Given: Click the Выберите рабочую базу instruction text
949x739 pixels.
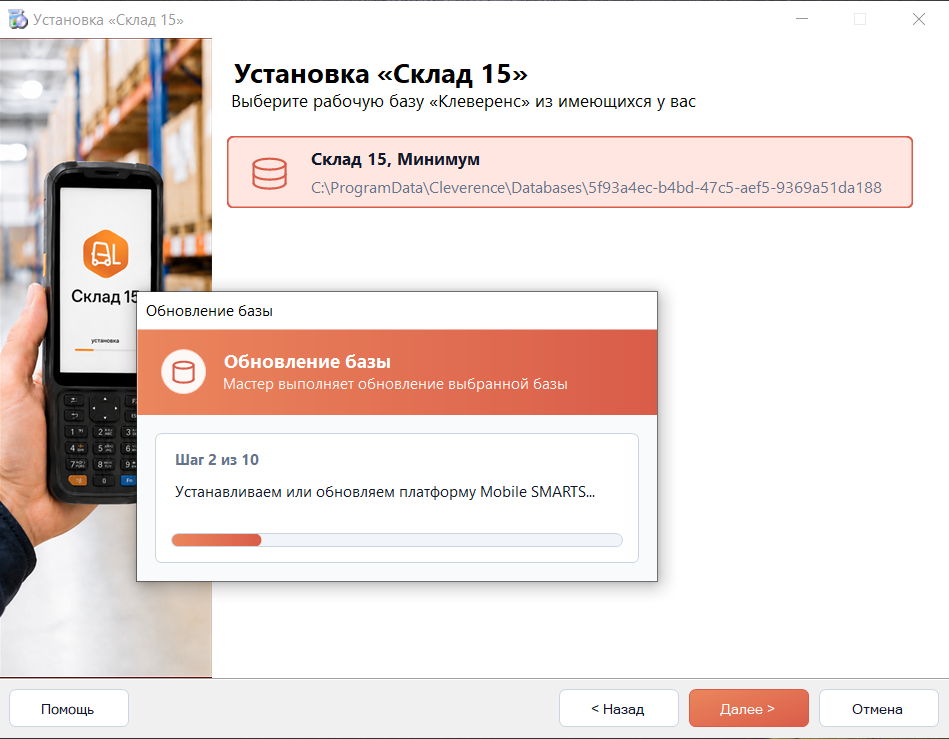Looking at the screenshot, I should coord(464,102).
